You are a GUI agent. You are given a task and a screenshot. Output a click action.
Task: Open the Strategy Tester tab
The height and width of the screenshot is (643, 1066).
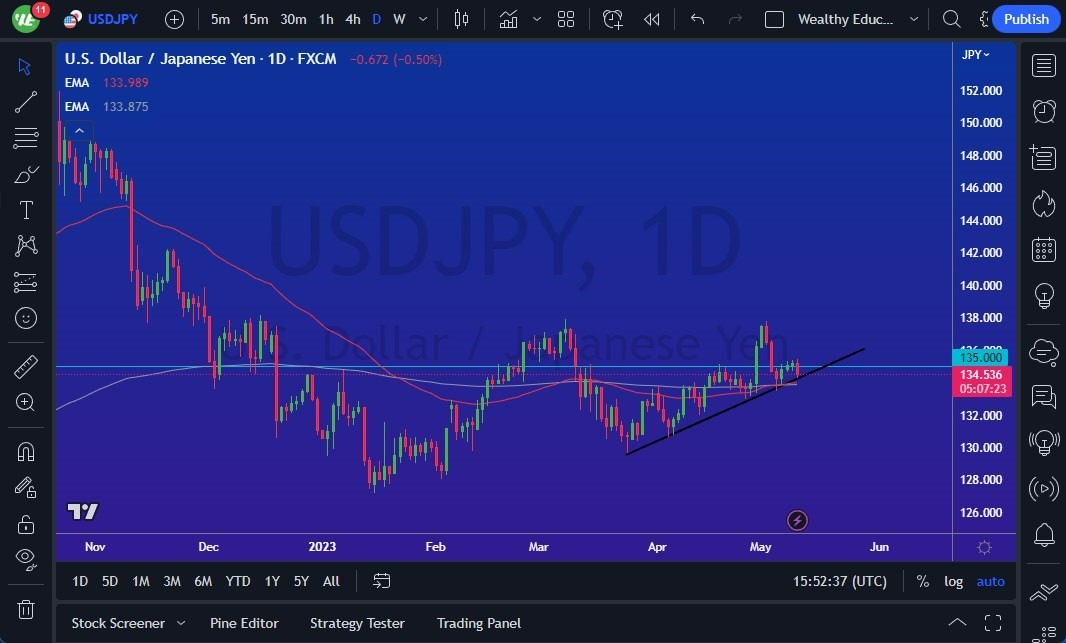pyautogui.click(x=357, y=622)
